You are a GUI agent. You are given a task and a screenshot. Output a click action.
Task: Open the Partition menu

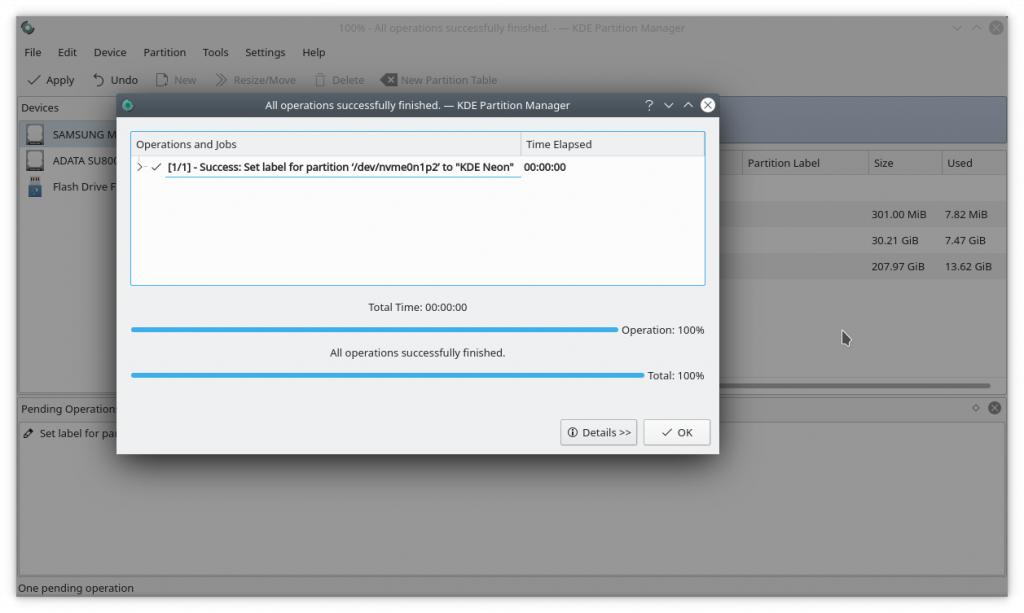[x=164, y=52]
